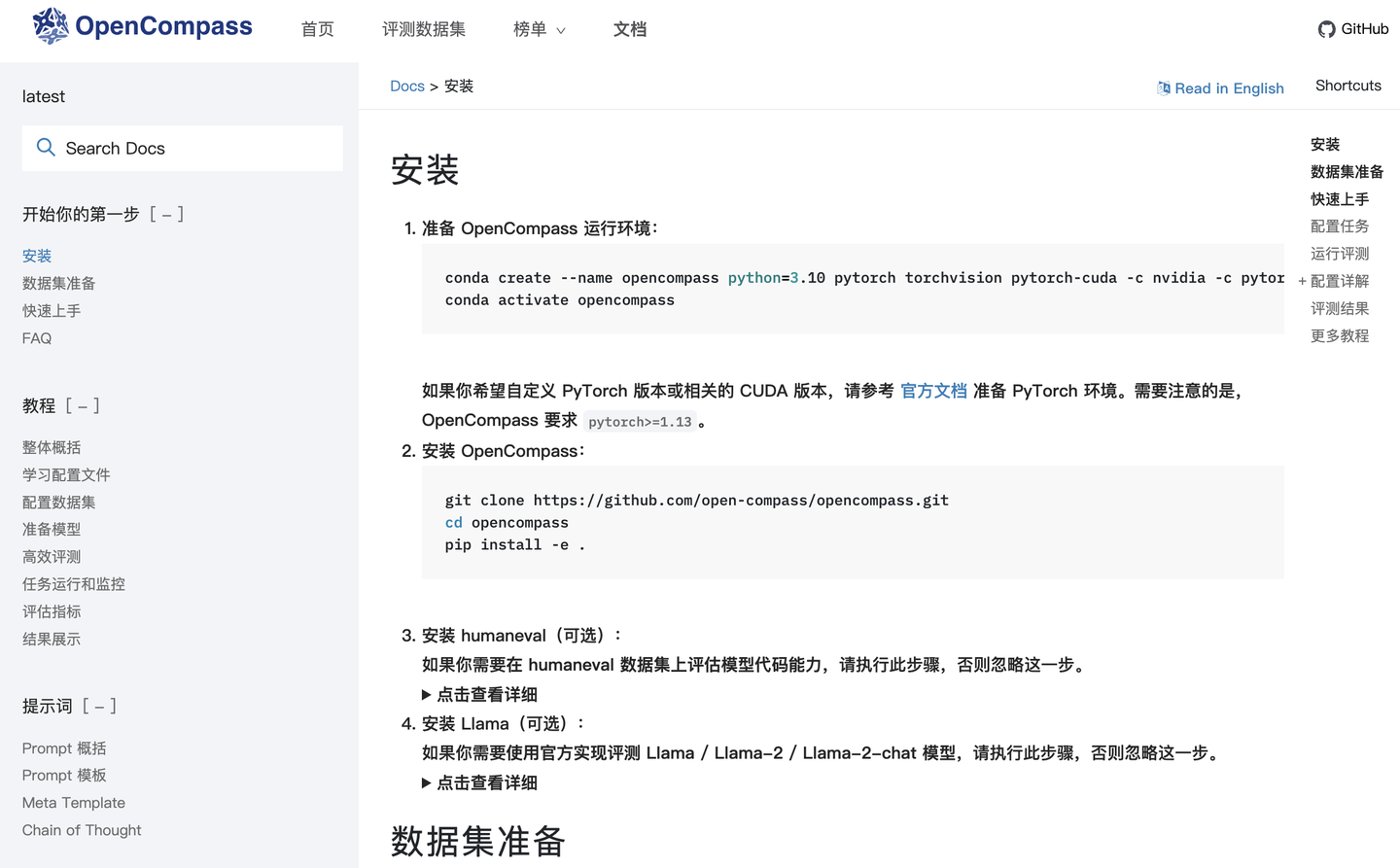The width and height of the screenshot is (1400, 868).
Task: Click the translation icon beside Read in English
Action: point(1163,87)
